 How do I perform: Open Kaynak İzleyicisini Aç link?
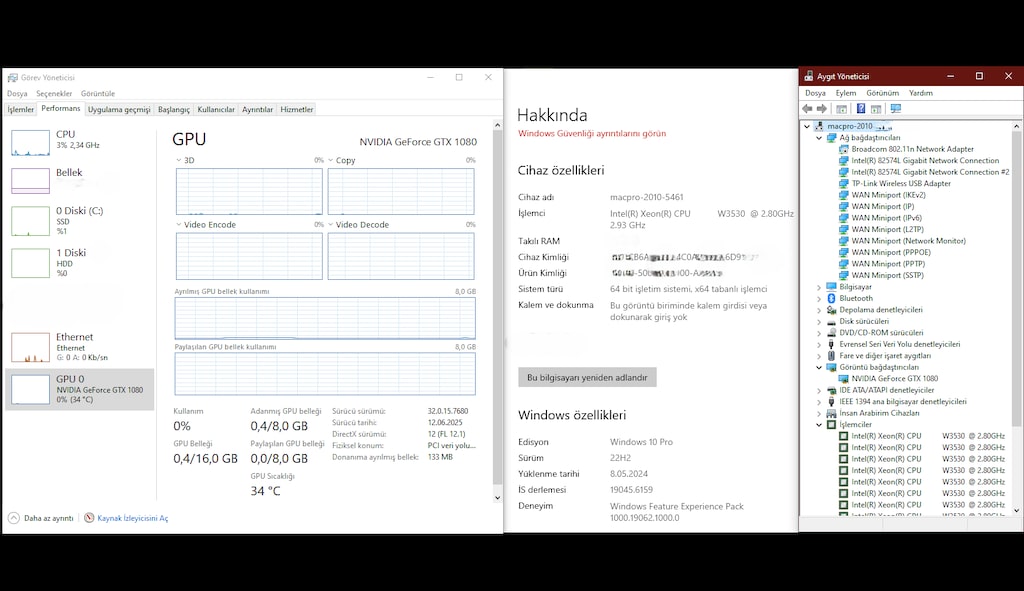(133, 519)
